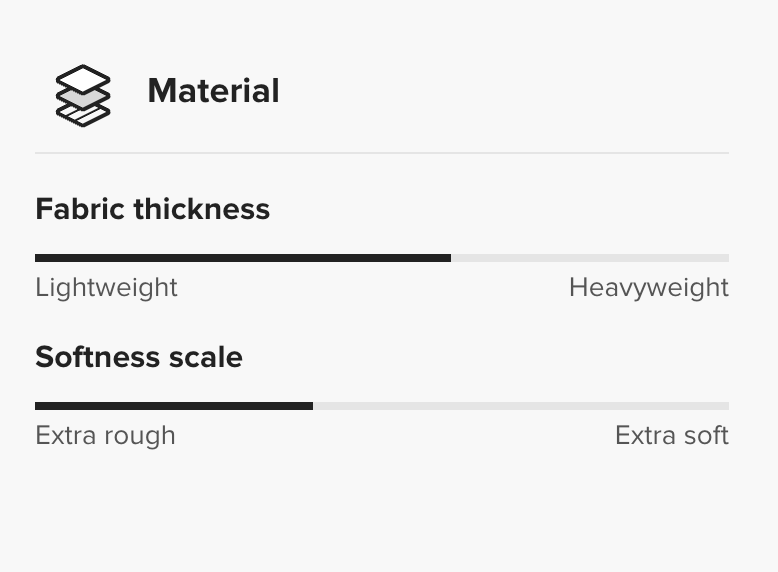778x572 pixels.
Task: Click the dark filled part of the Fabric thickness bar
Action: (x=242, y=258)
